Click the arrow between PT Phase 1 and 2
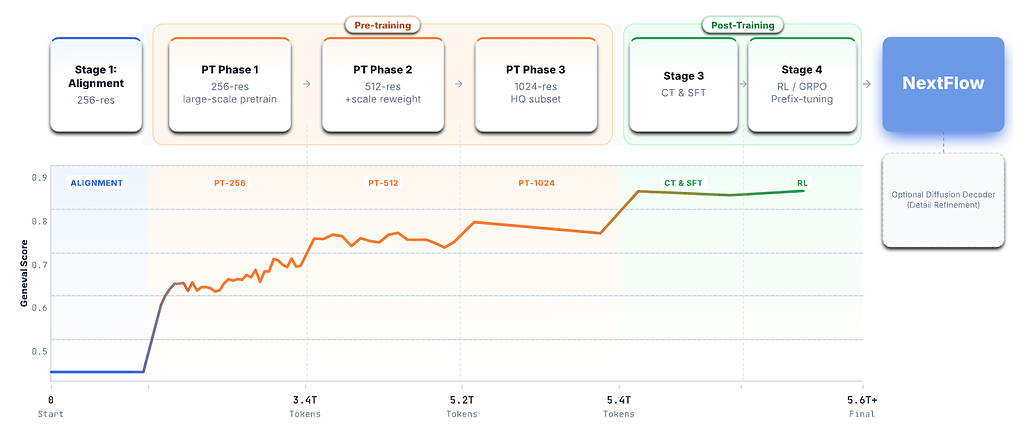The width and height of the screenshot is (1028, 446). (305, 84)
